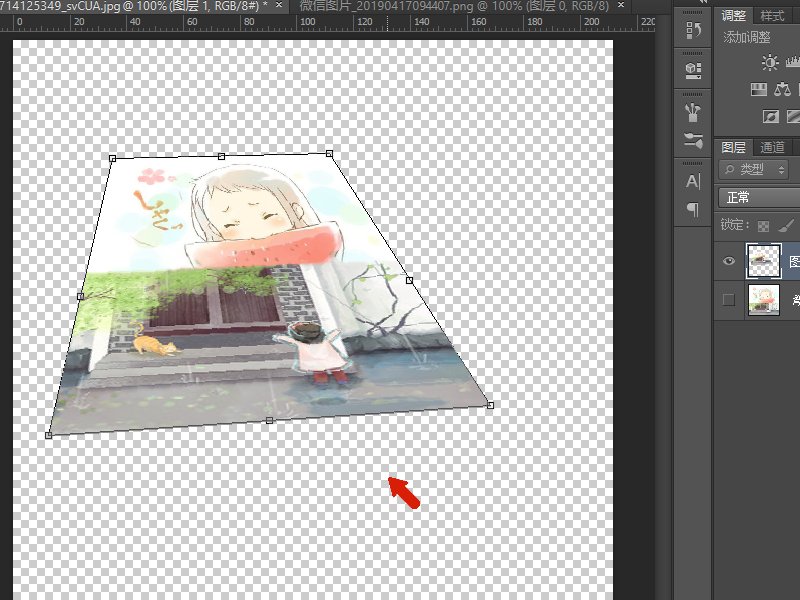Open the Character panel icon

tap(692, 181)
